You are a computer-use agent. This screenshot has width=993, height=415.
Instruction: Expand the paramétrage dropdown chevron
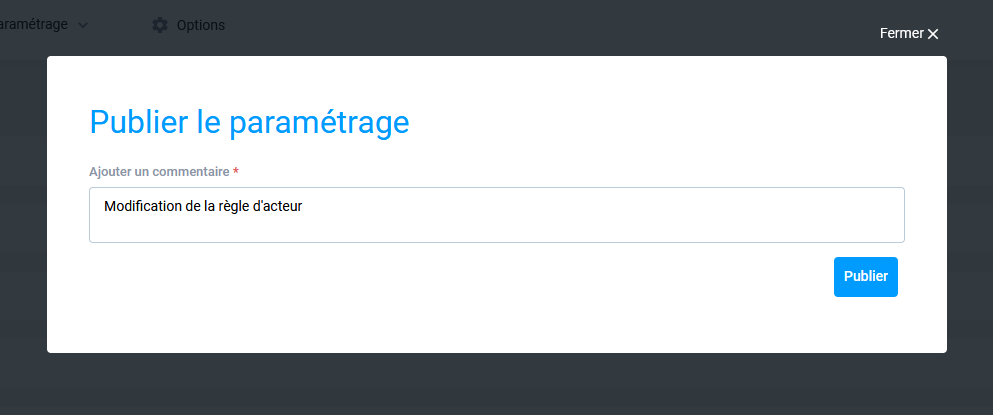(83, 25)
